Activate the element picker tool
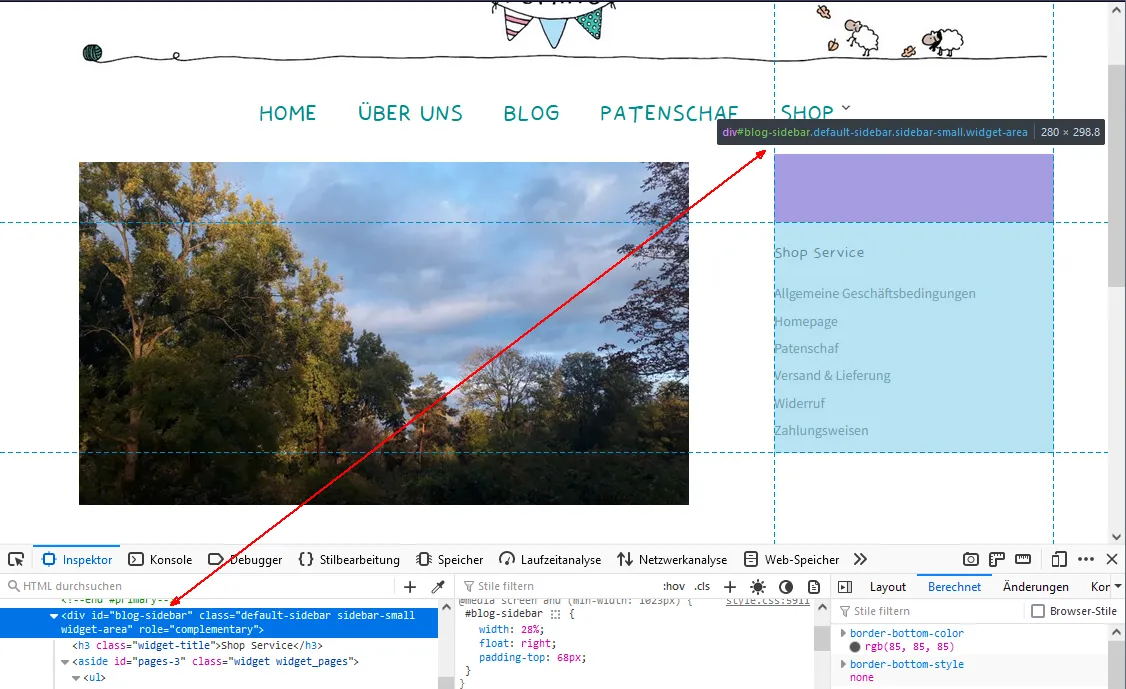This screenshot has width=1126, height=689. coord(16,559)
